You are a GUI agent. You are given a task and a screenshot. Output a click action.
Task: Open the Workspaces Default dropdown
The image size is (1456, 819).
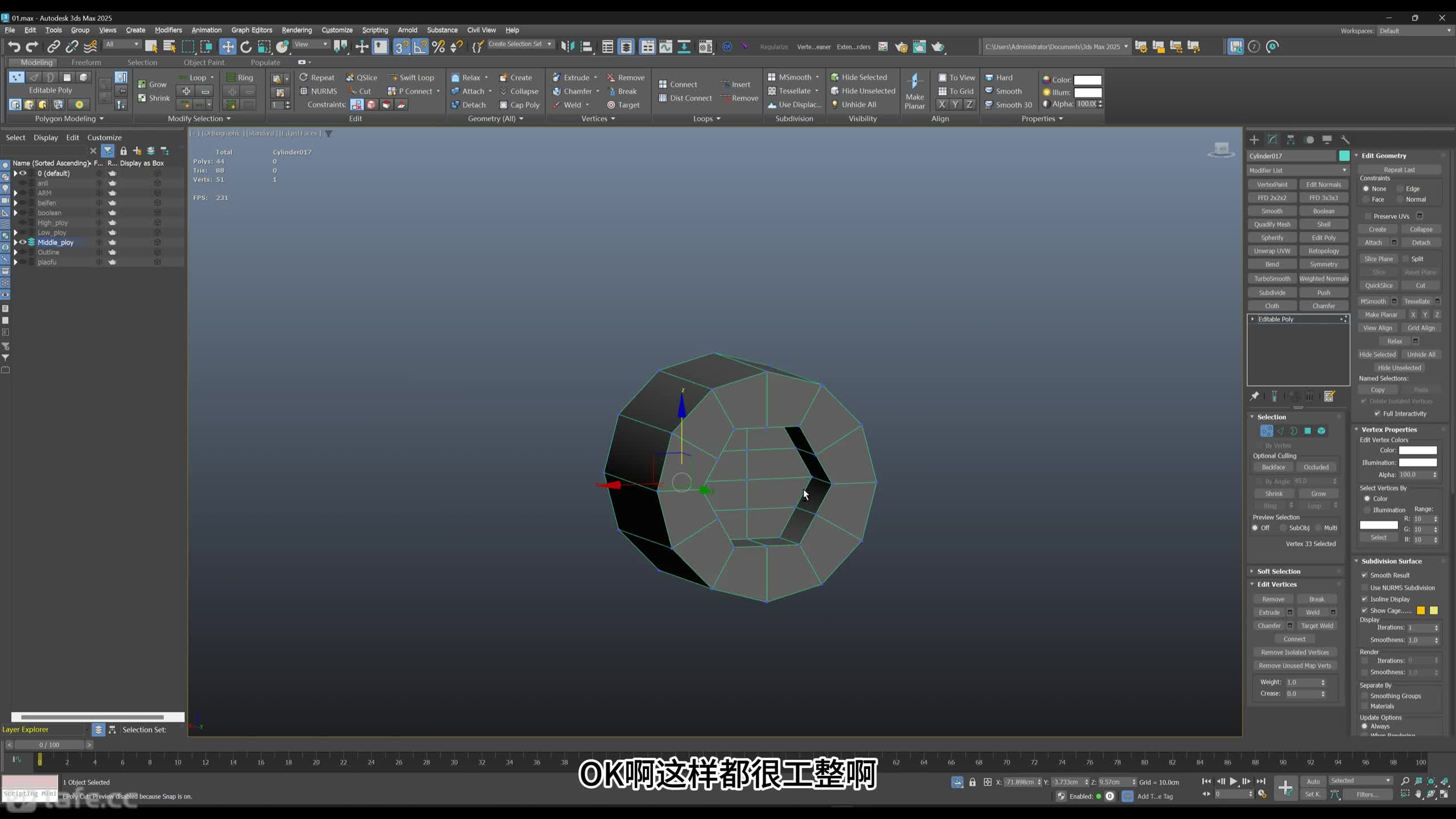[x=1414, y=31]
